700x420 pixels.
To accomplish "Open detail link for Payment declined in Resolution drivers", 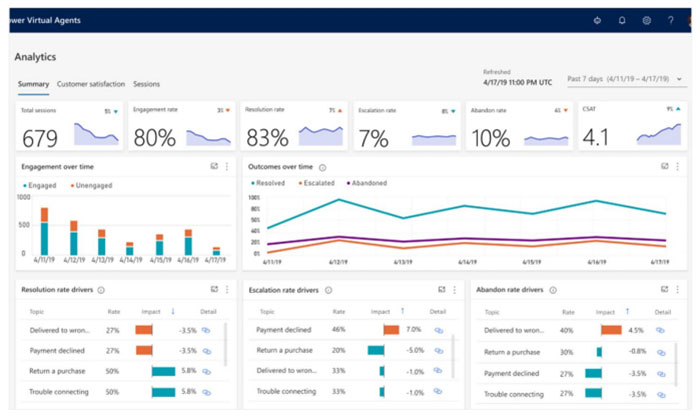I will point(207,351).
